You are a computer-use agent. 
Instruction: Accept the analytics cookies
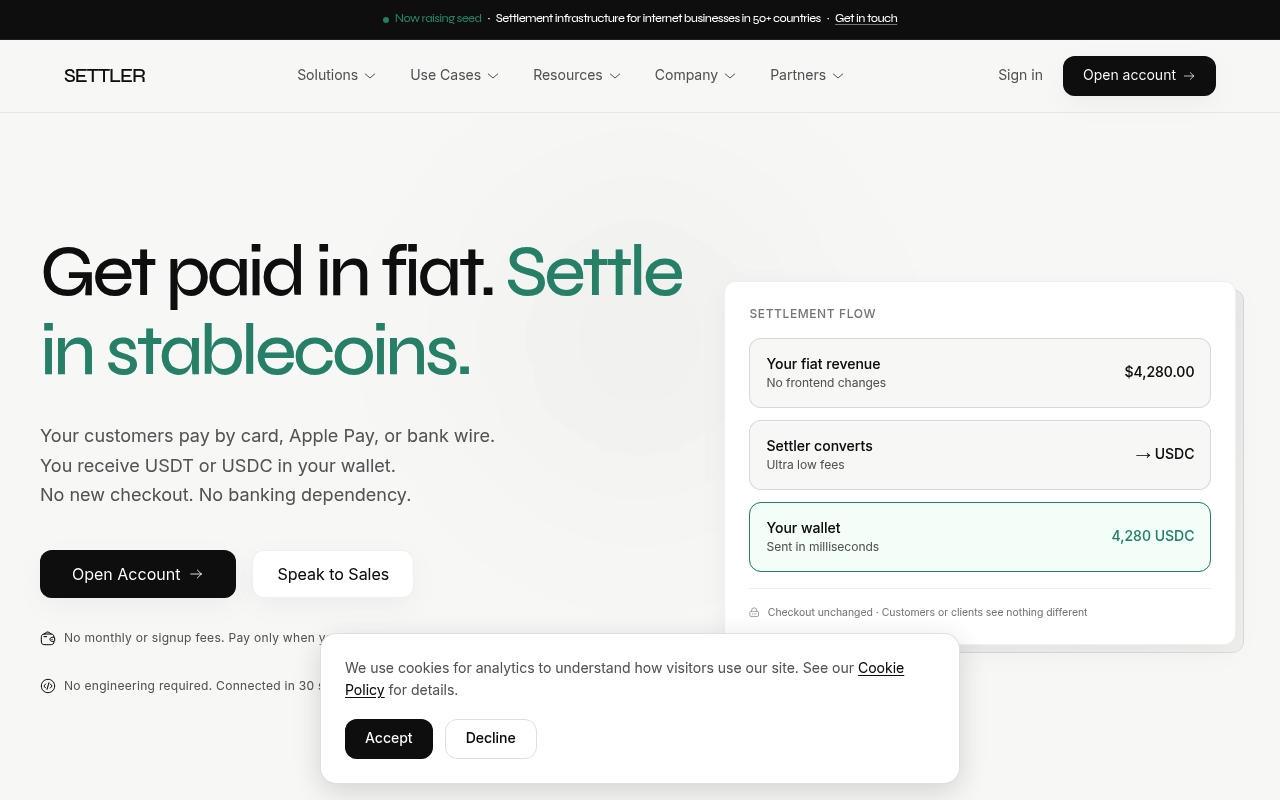pyautogui.click(x=389, y=739)
